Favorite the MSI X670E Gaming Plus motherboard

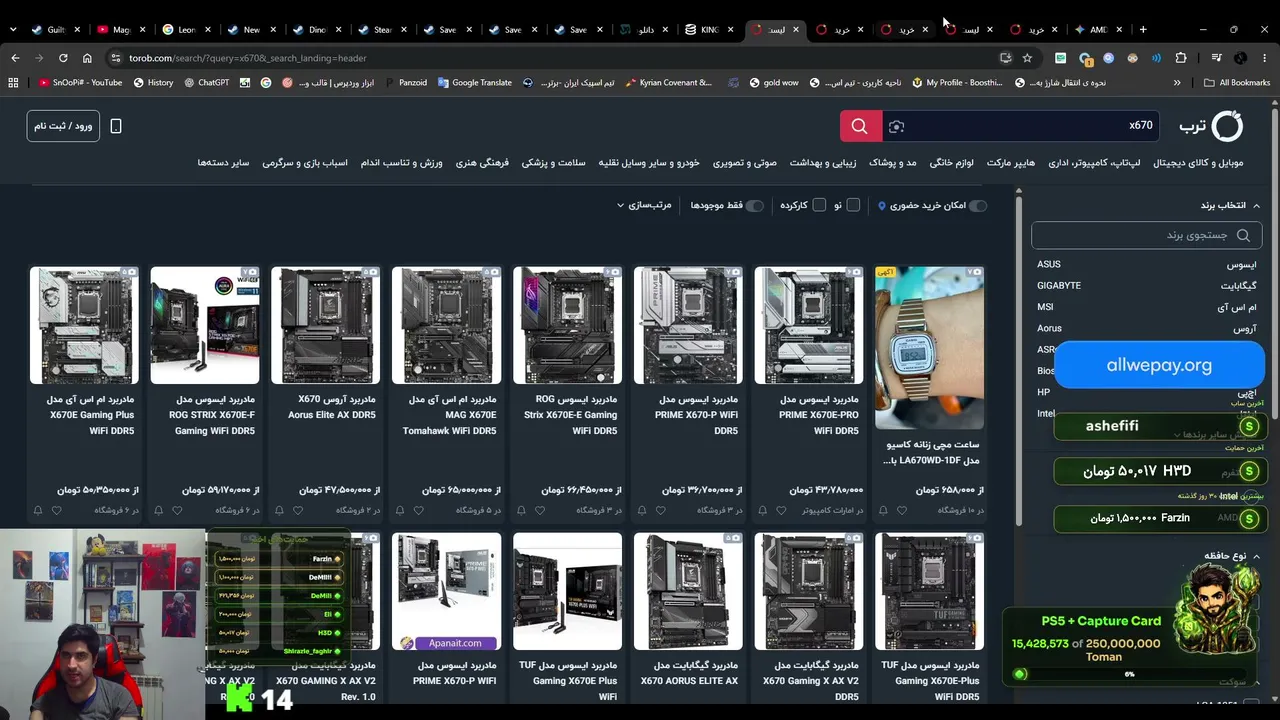click(57, 510)
